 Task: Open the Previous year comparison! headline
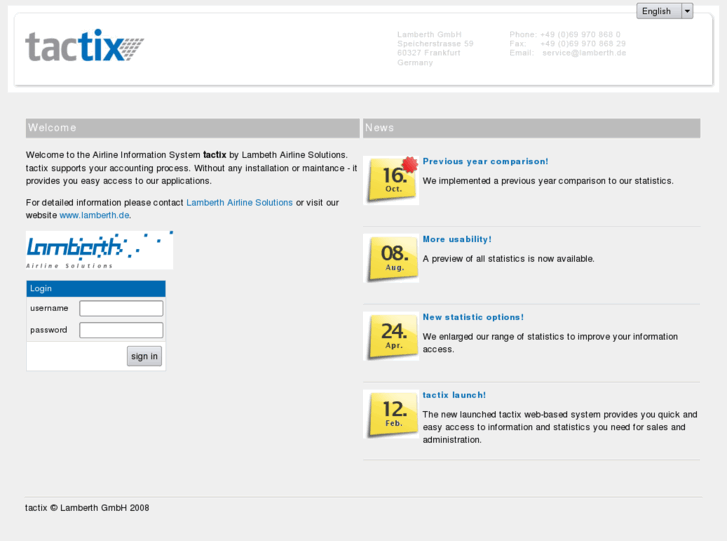click(485, 161)
